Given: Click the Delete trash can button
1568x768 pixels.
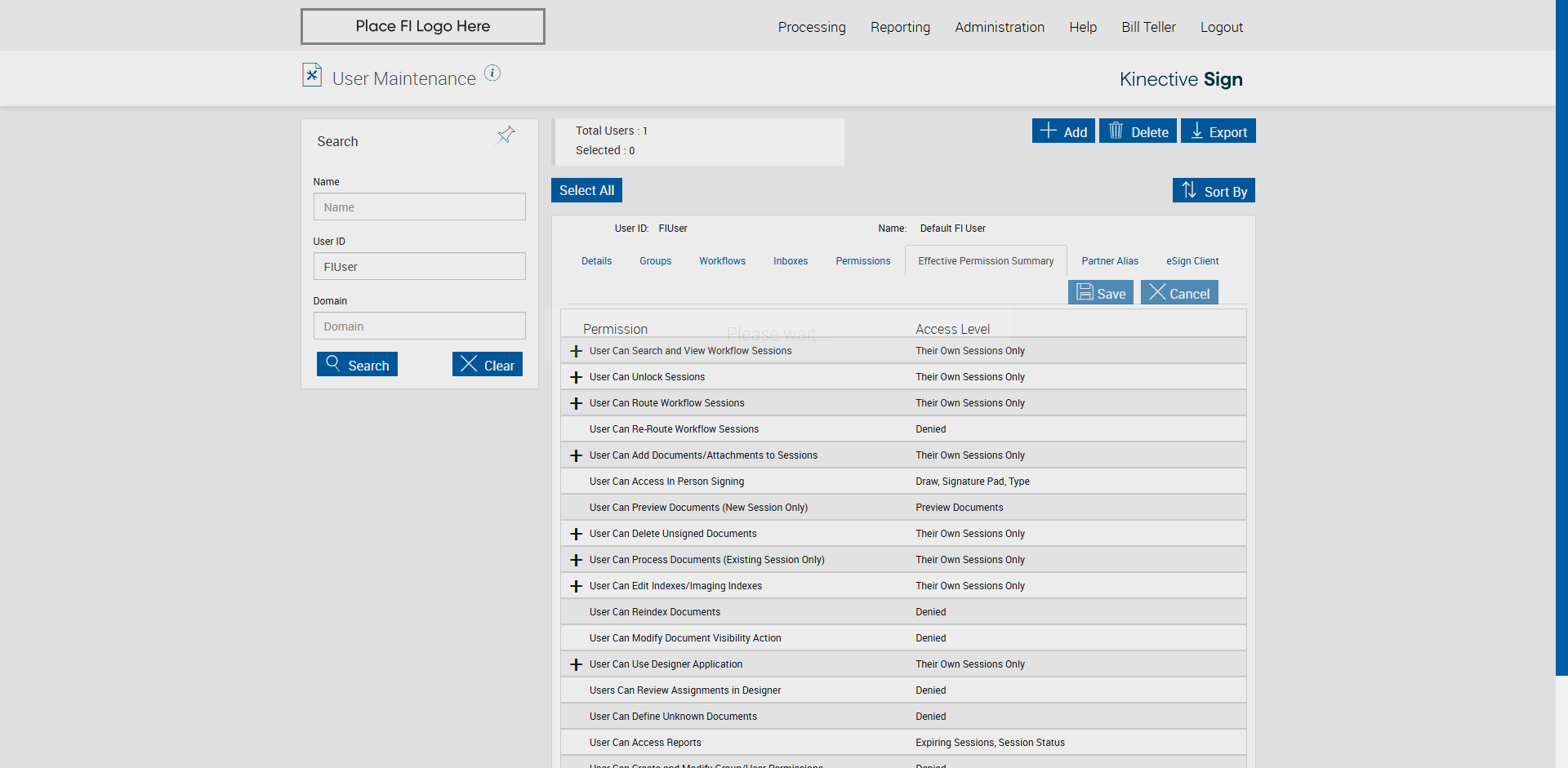Looking at the screenshot, I should point(1138,131).
